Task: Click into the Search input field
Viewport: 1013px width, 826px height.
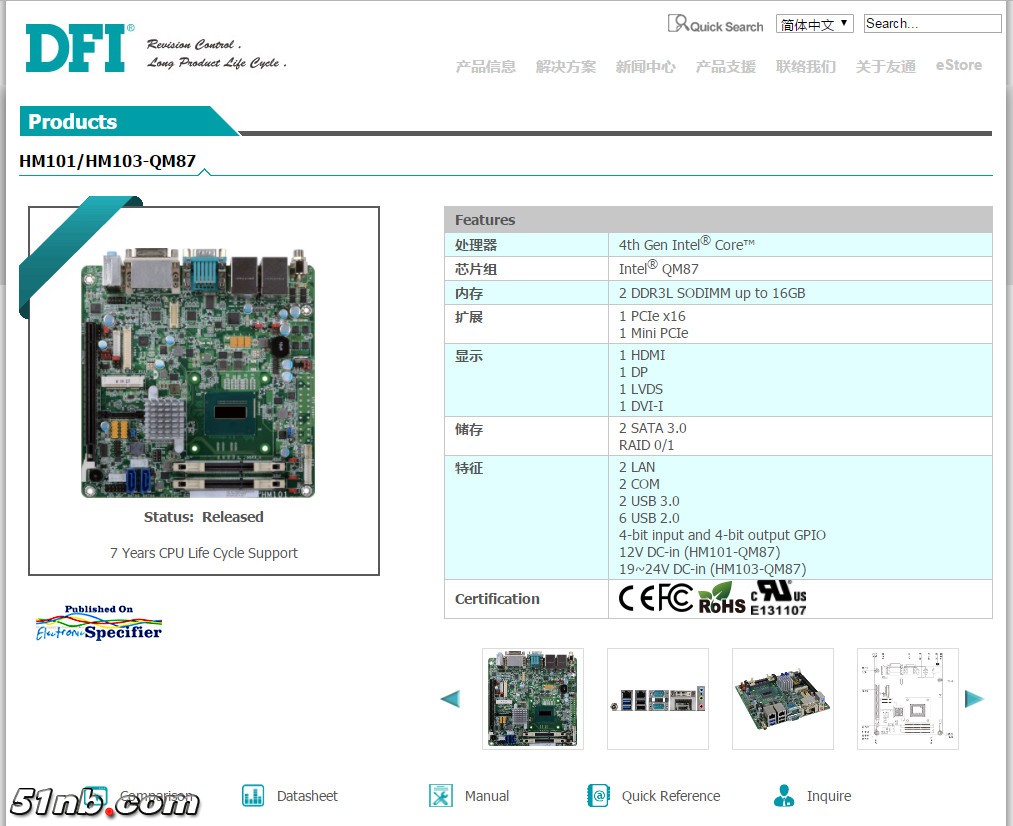Action: (x=931, y=24)
